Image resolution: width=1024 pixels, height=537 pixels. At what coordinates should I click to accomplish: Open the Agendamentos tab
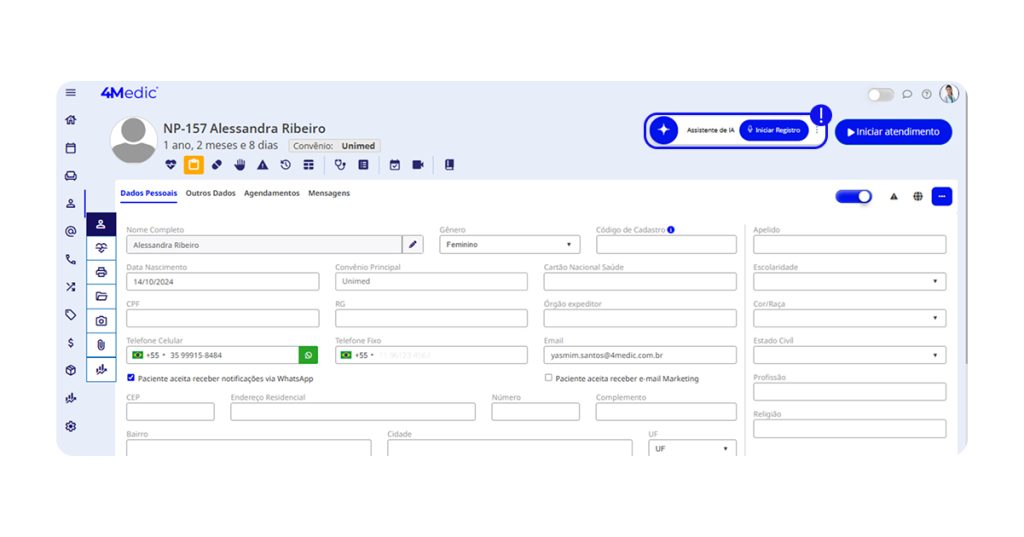click(x=271, y=193)
